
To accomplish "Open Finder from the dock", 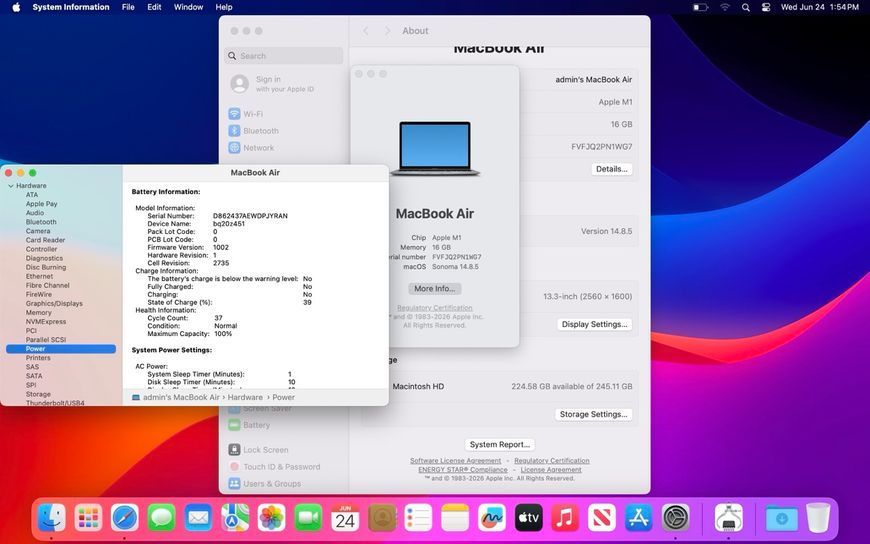I will 52,518.
